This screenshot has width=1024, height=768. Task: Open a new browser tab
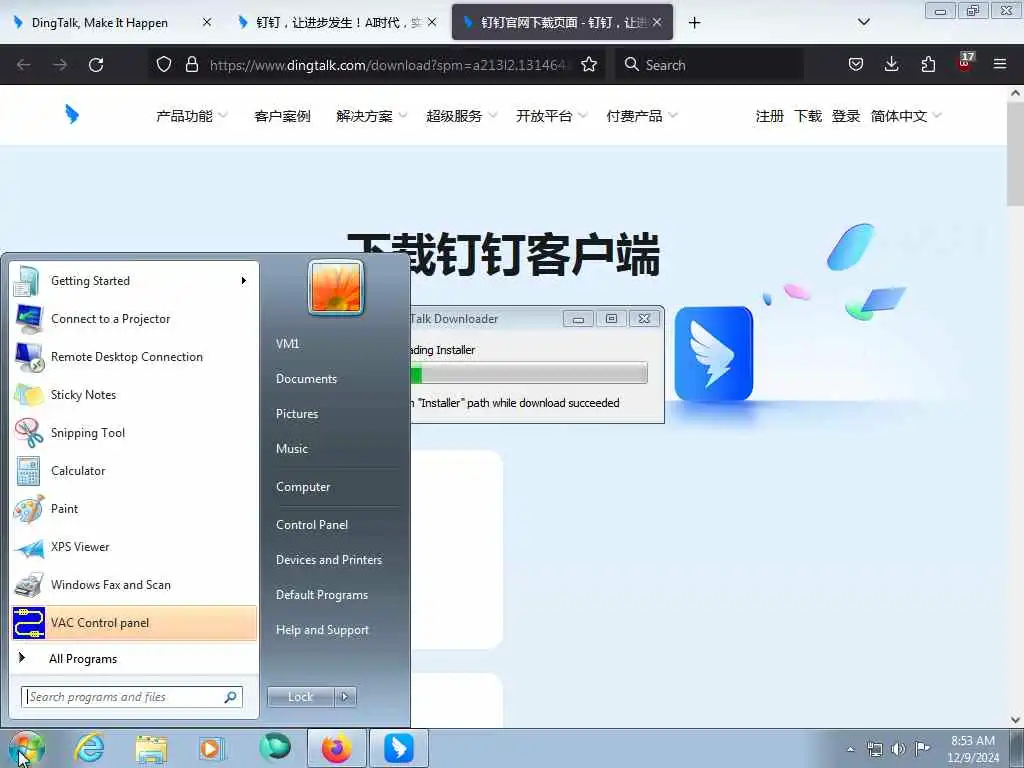(694, 22)
